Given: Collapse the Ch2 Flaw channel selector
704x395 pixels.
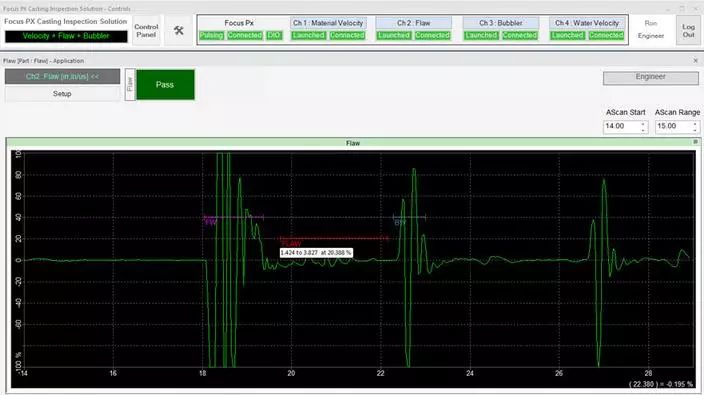Looking at the screenshot, I should coord(62,77).
